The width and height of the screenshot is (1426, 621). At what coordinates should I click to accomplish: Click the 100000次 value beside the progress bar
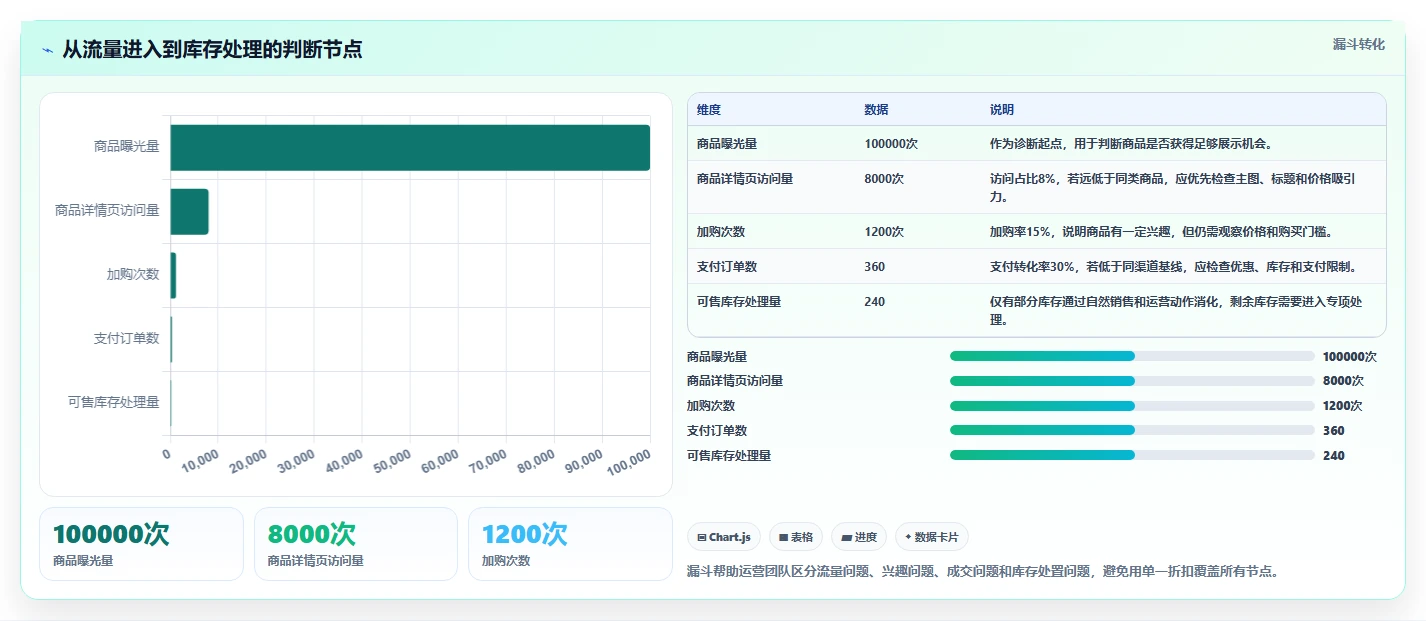(1349, 357)
